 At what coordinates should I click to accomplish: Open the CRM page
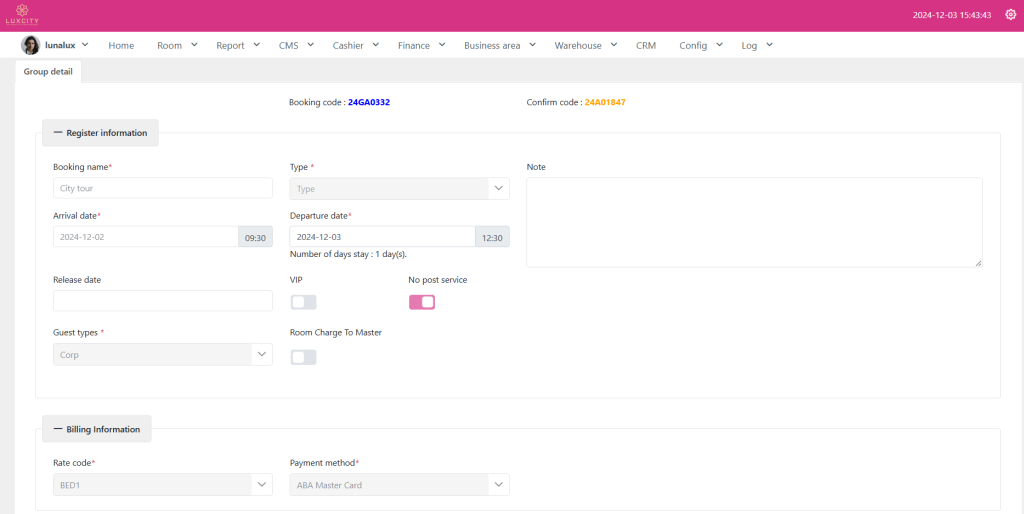[646, 45]
